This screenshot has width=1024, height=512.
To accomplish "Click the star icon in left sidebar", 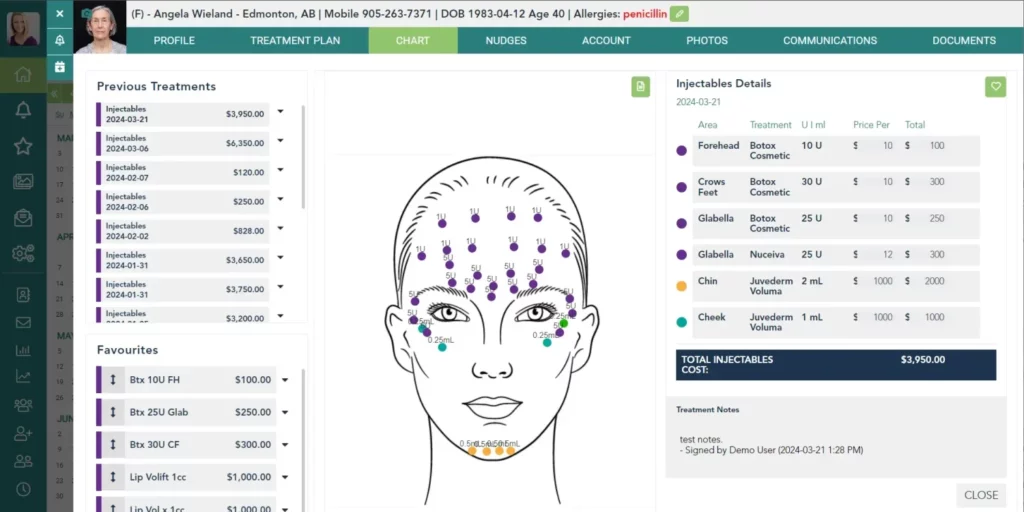I will click(23, 146).
